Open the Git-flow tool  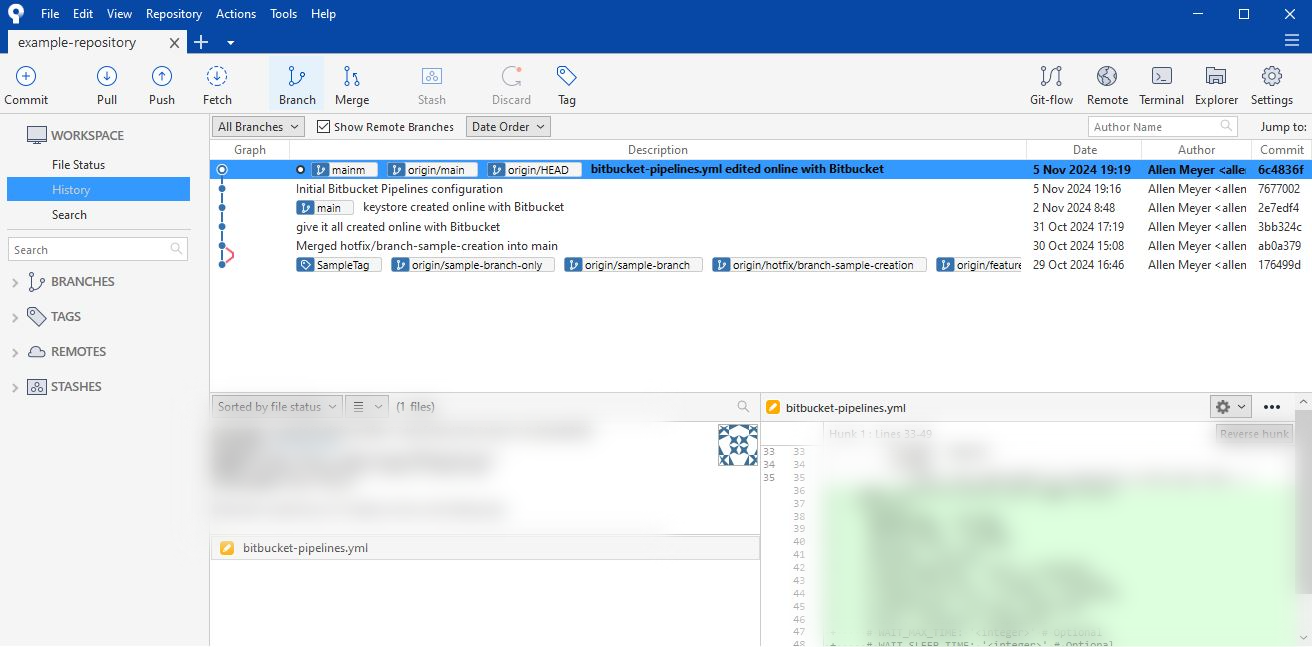1051,85
